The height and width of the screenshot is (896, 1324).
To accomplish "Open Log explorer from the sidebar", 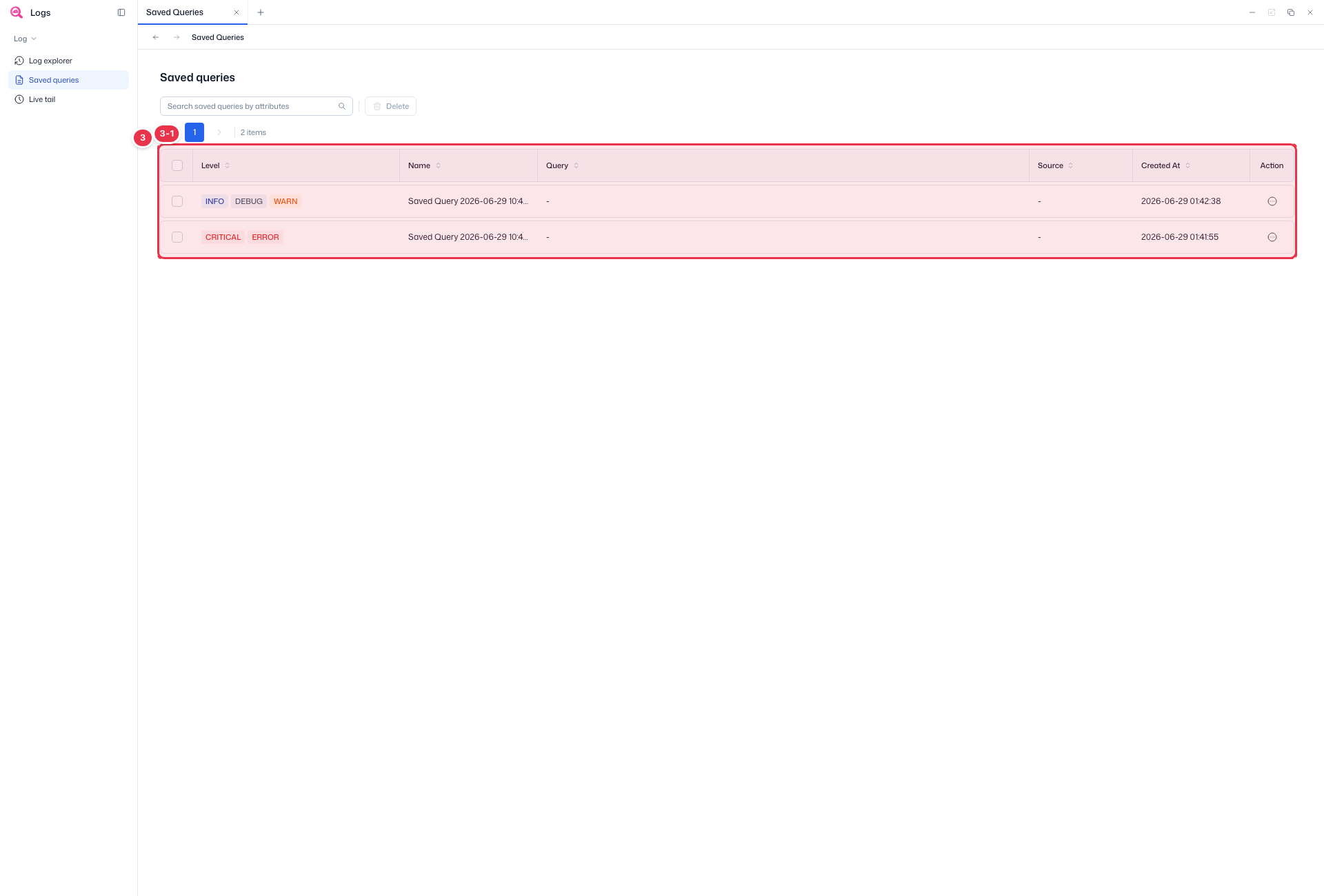I will point(68,61).
